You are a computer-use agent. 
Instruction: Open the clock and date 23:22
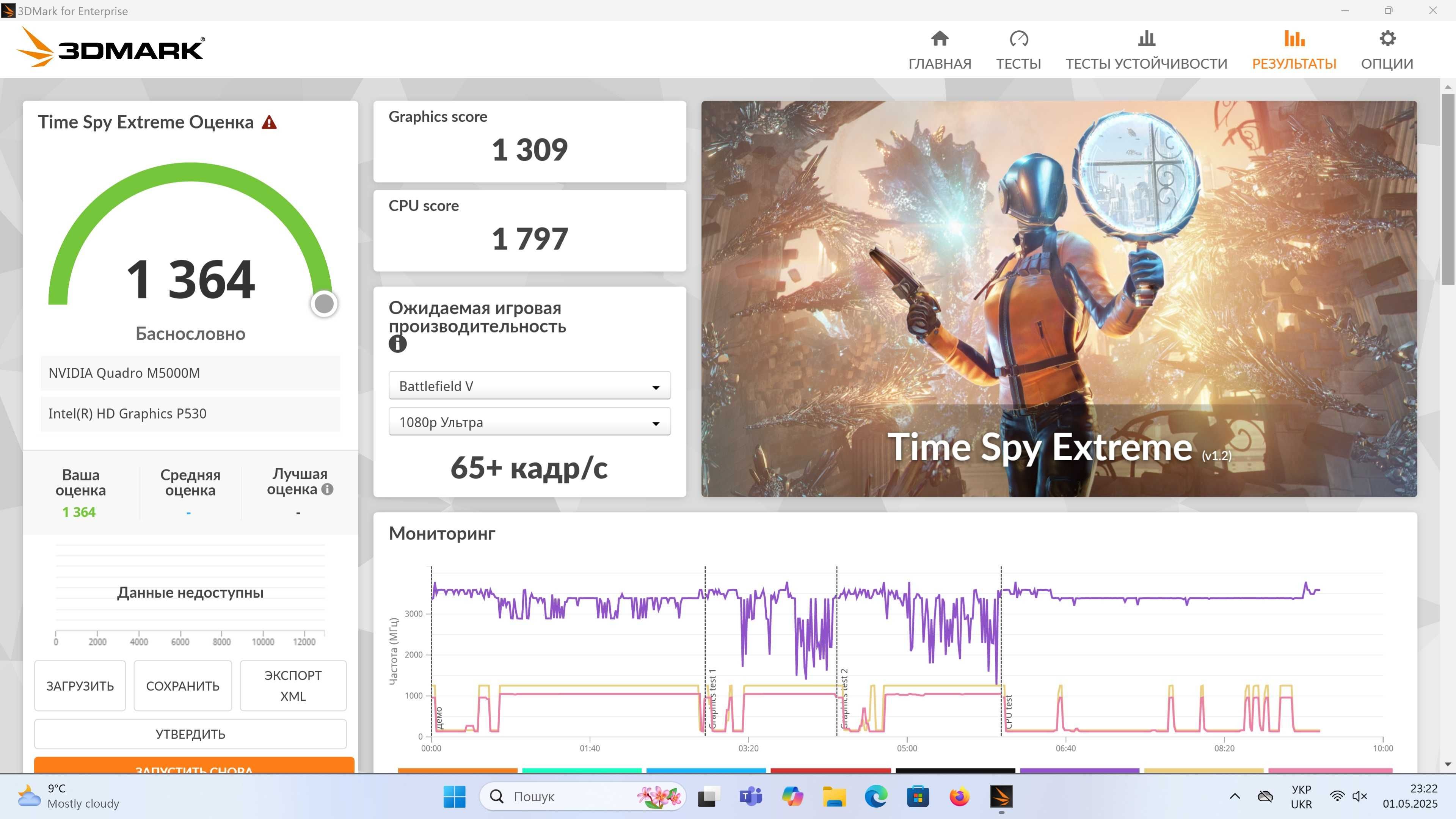(1410, 796)
